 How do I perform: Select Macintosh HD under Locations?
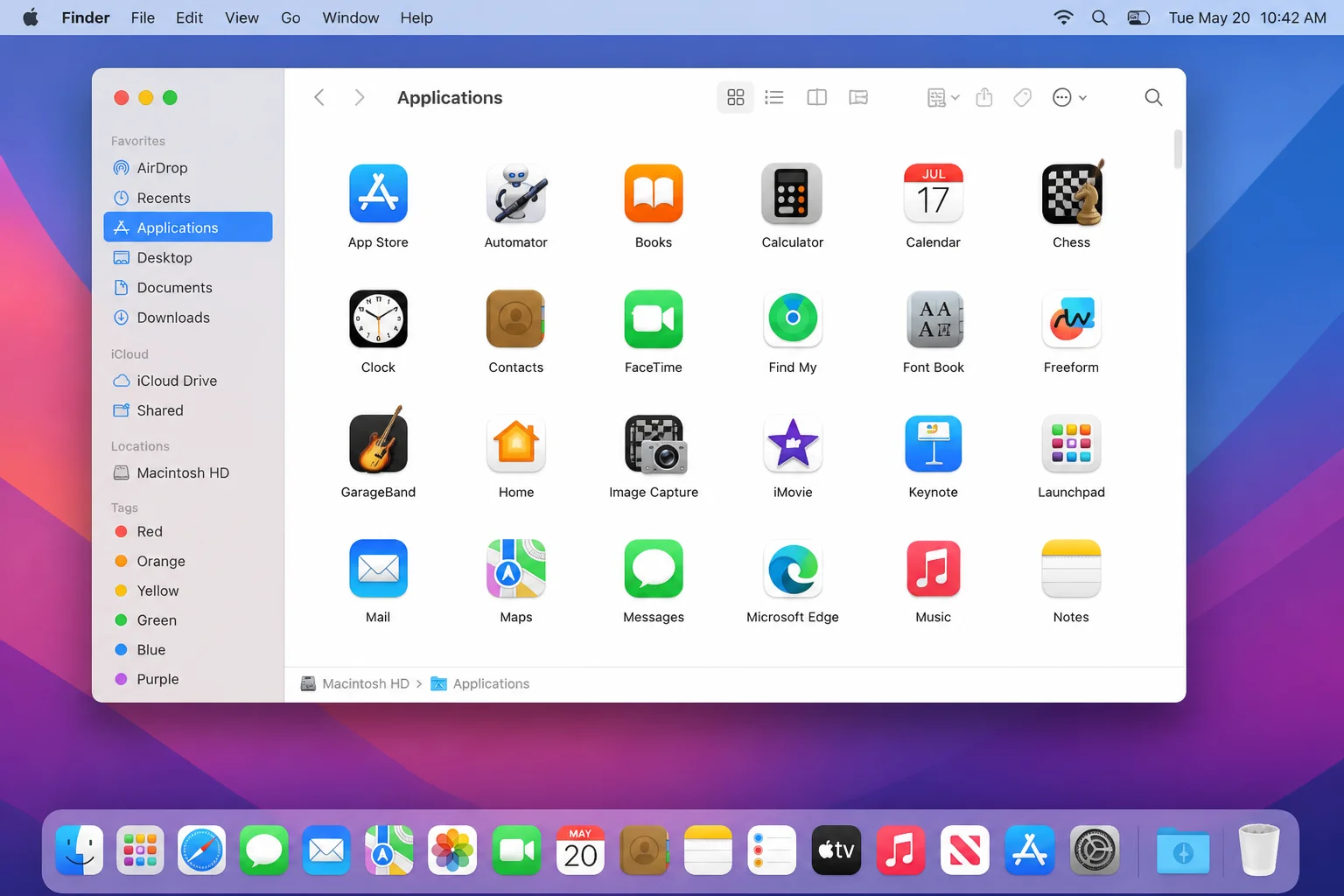[x=188, y=472]
